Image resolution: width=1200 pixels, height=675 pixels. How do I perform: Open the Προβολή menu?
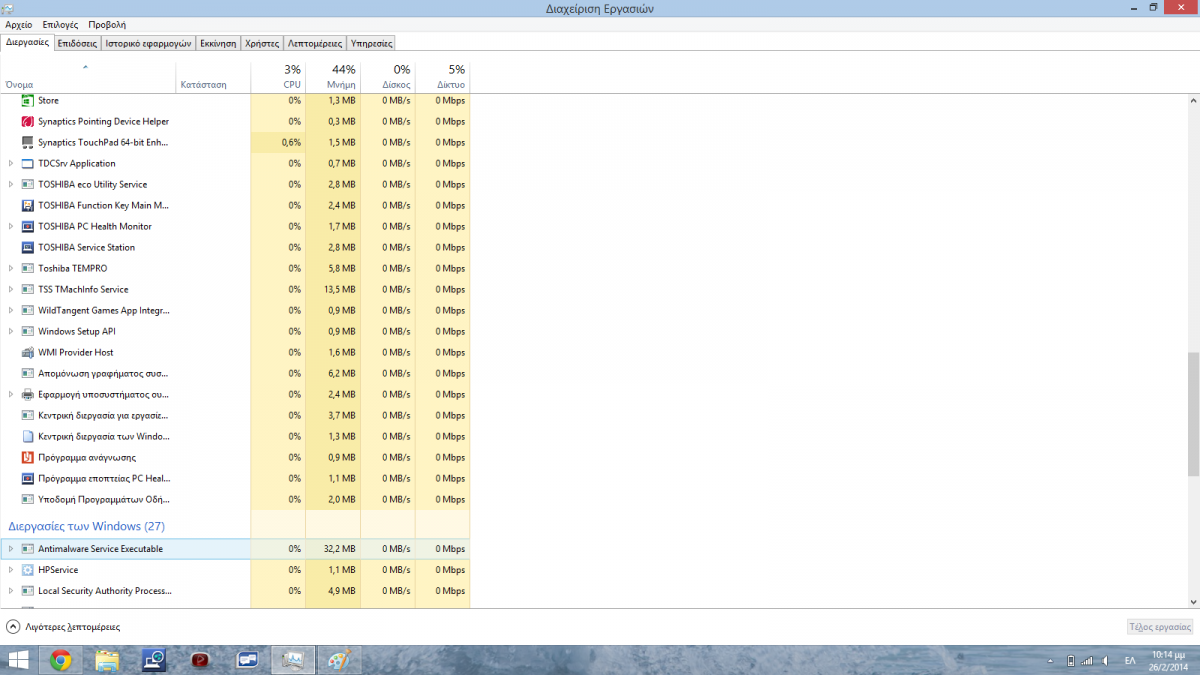click(107, 24)
